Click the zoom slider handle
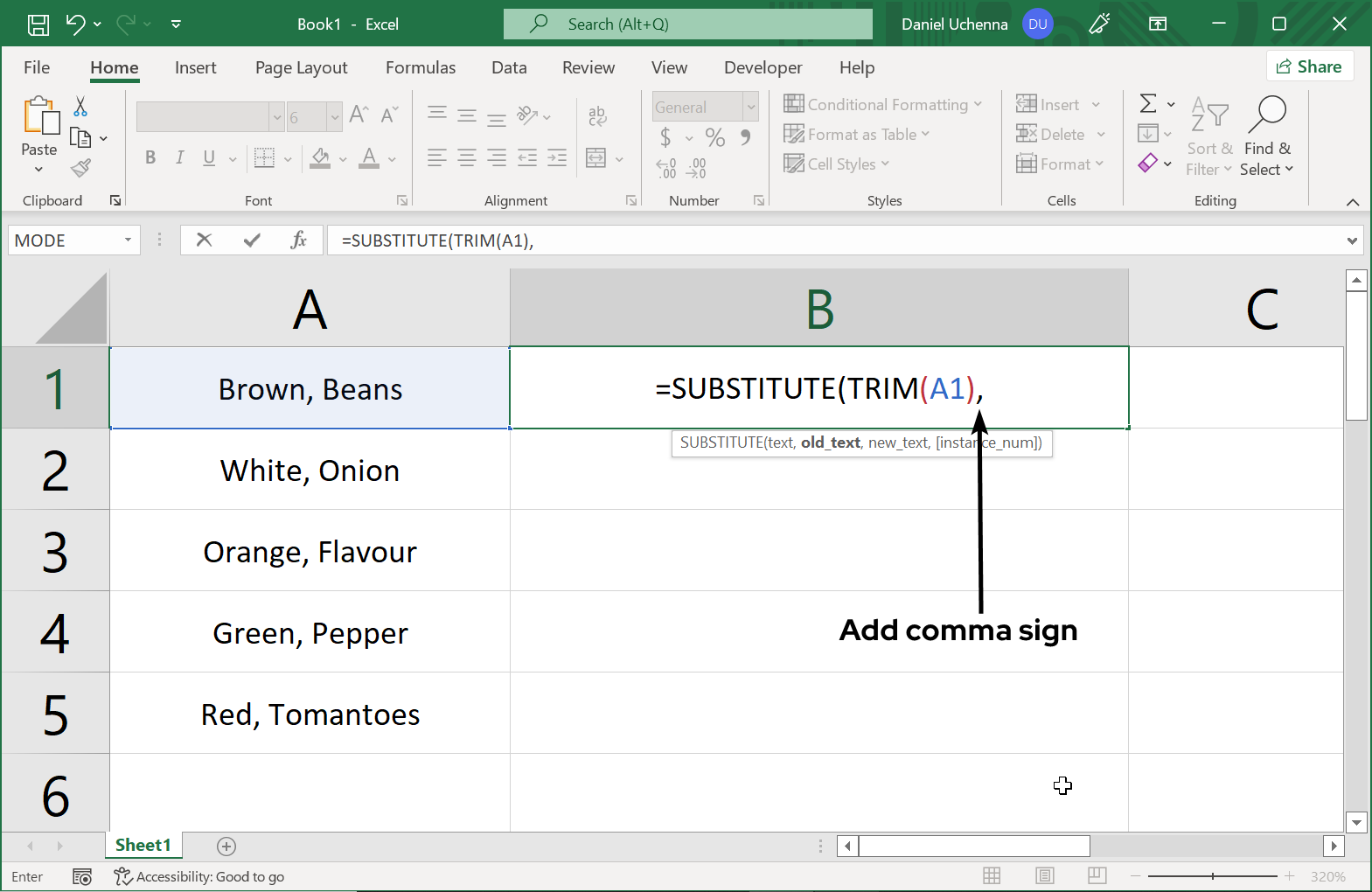Screen dimensions: 1372x892 pyautogui.click(x=1213, y=876)
